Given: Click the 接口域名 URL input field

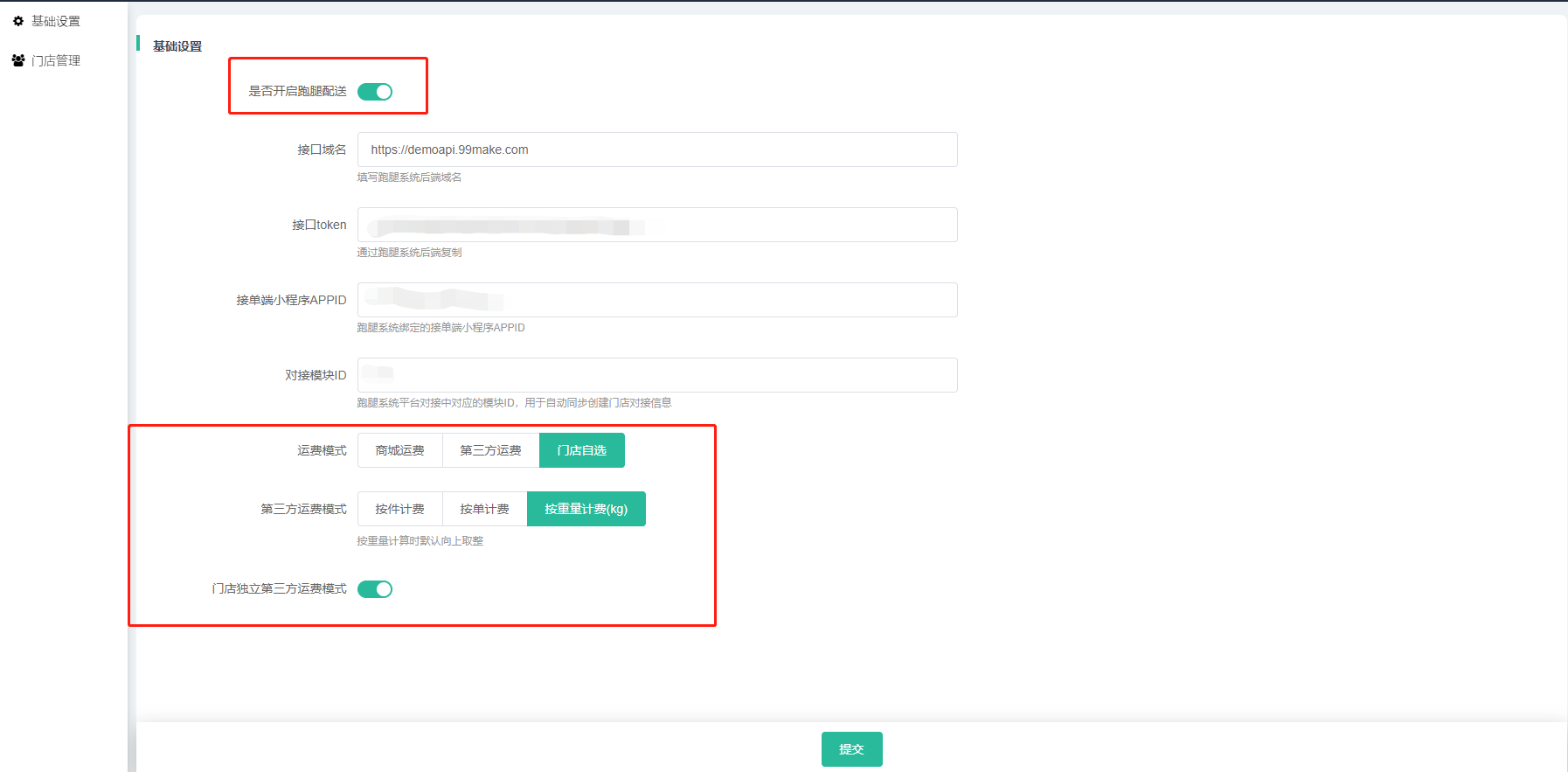Looking at the screenshot, I should point(657,150).
